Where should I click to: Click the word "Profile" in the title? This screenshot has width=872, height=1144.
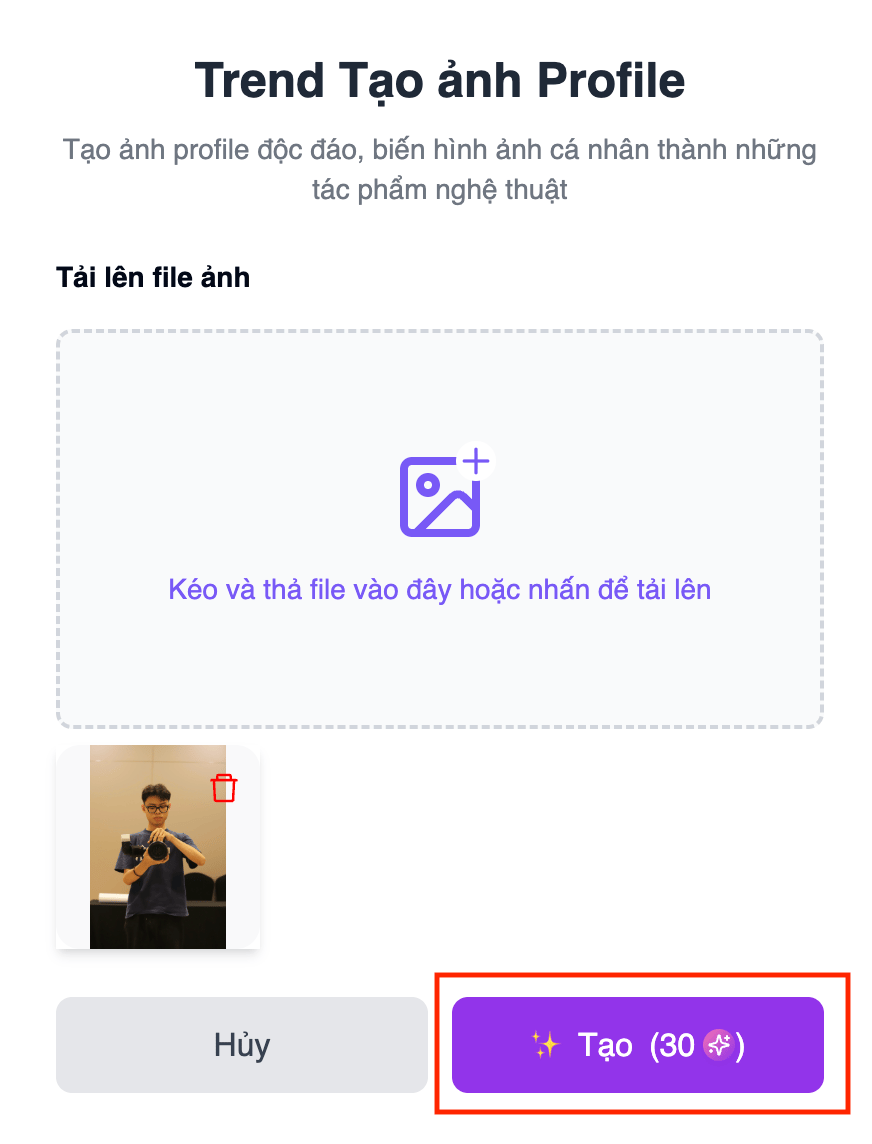pos(611,80)
